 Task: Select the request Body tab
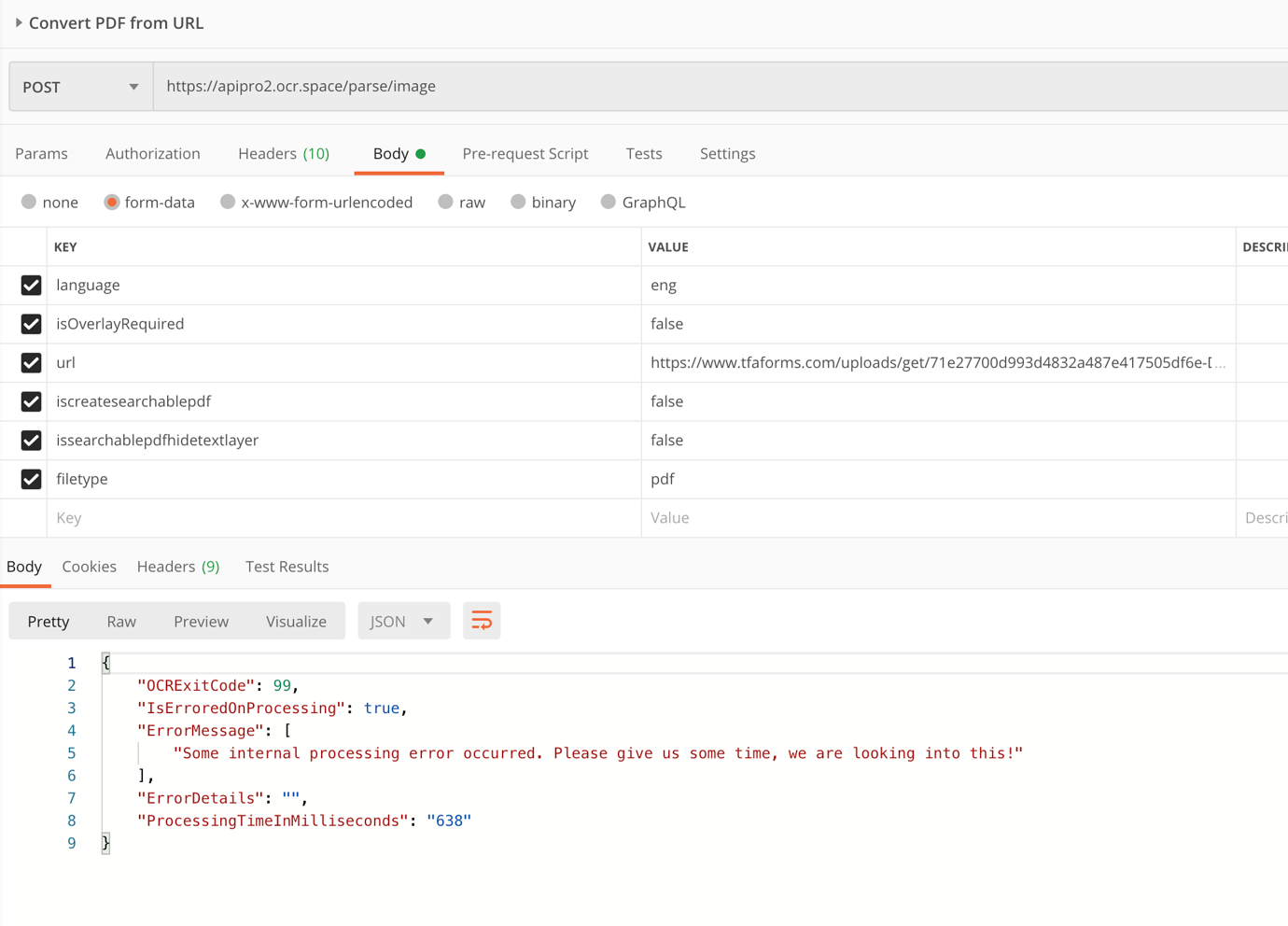pyautogui.click(x=399, y=154)
